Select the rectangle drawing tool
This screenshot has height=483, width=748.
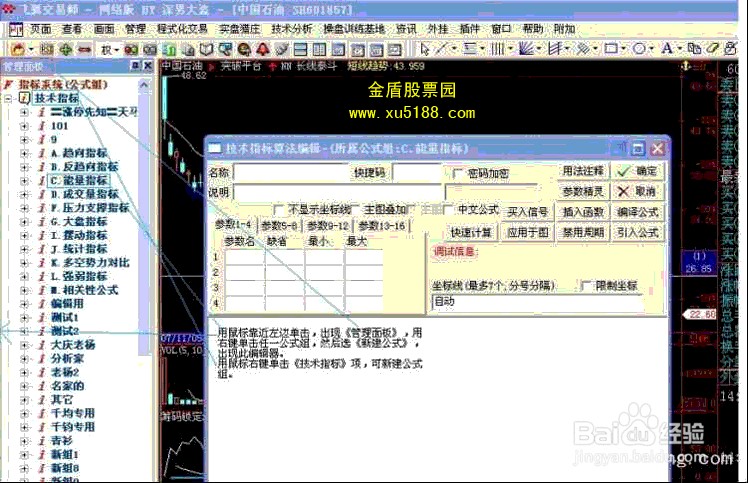[x=611, y=49]
